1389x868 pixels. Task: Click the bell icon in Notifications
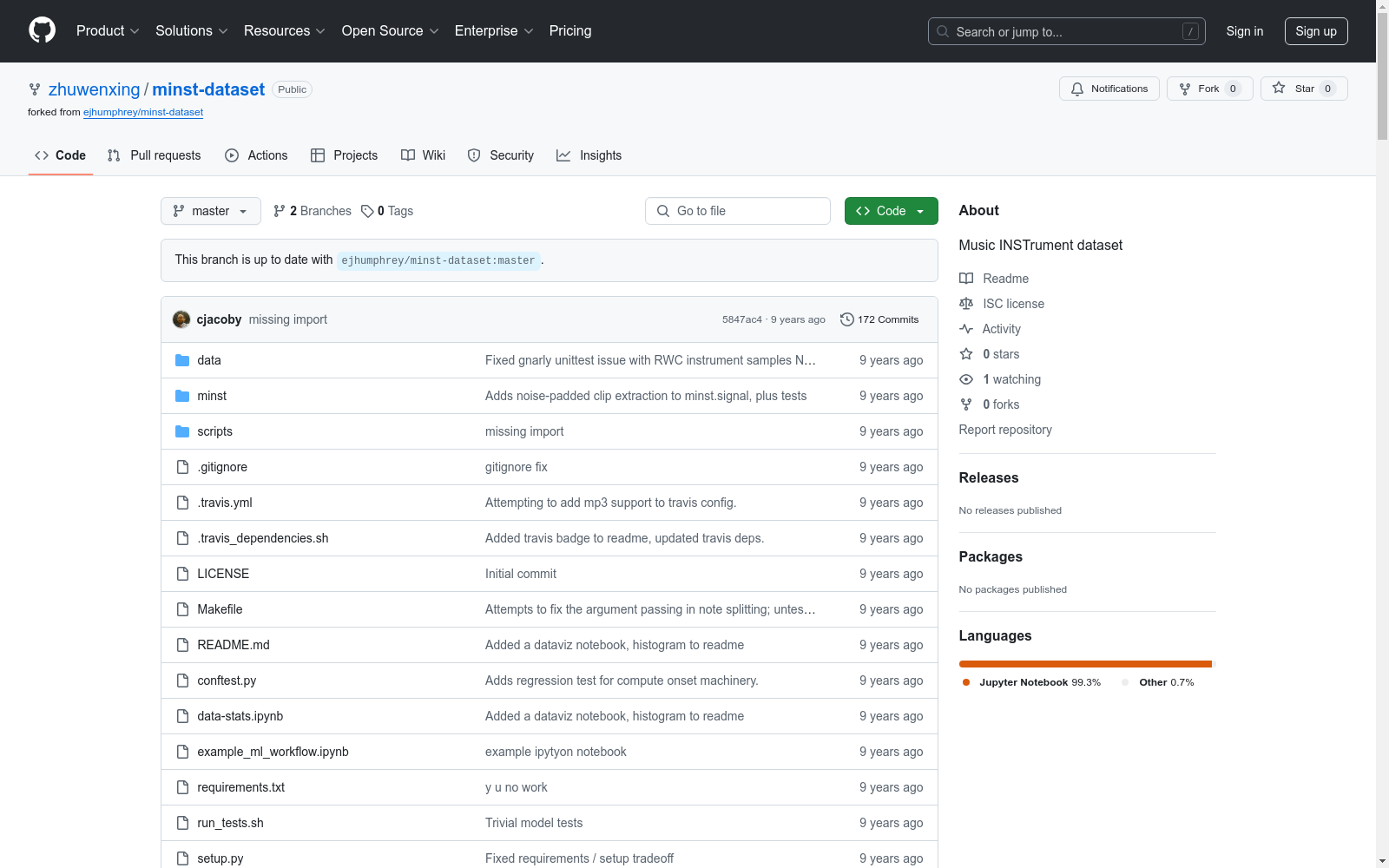(x=1077, y=89)
